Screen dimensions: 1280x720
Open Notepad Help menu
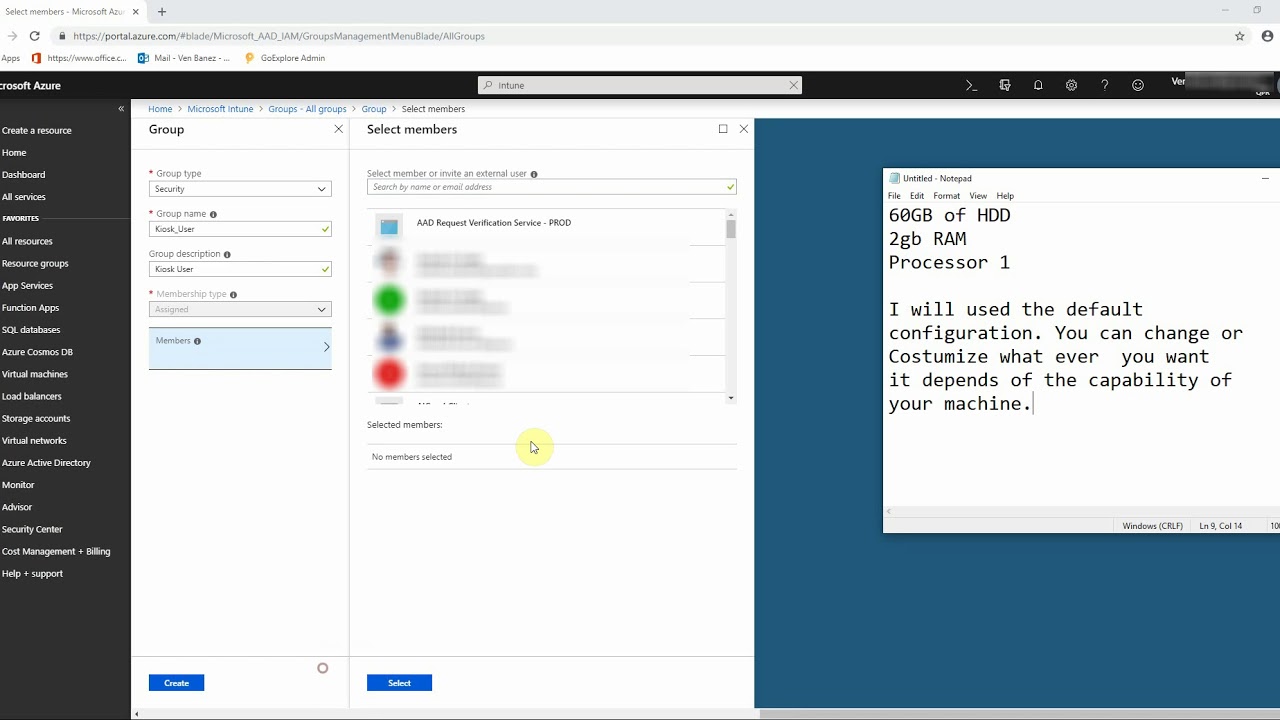(x=1005, y=196)
